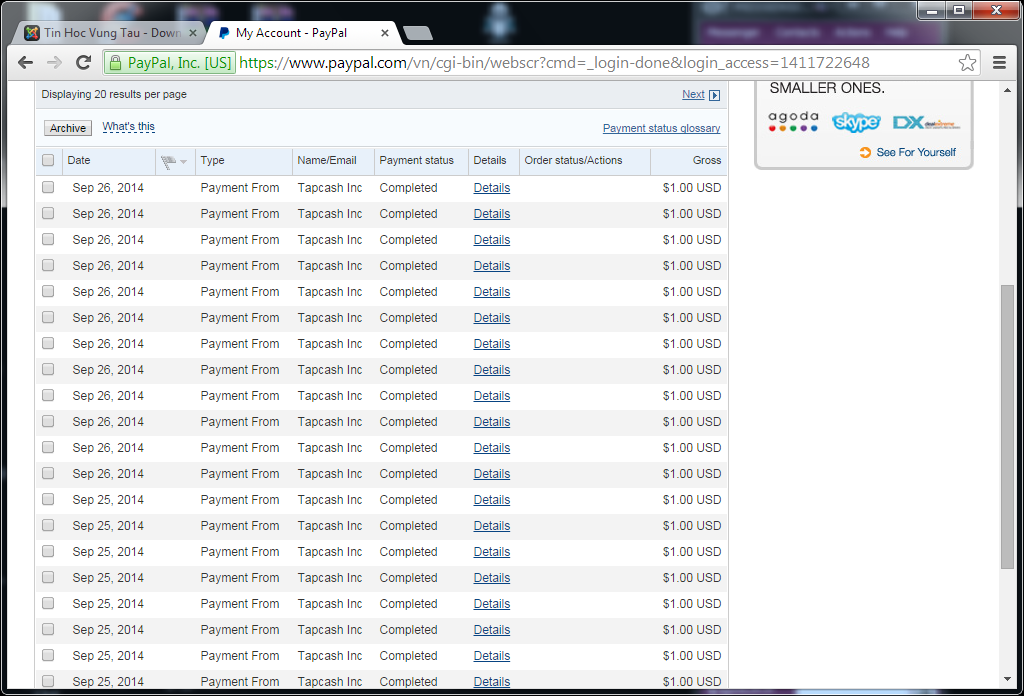The width and height of the screenshot is (1024, 696).
Task: Click the Order status/Actions column header
Action: (573, 161)
